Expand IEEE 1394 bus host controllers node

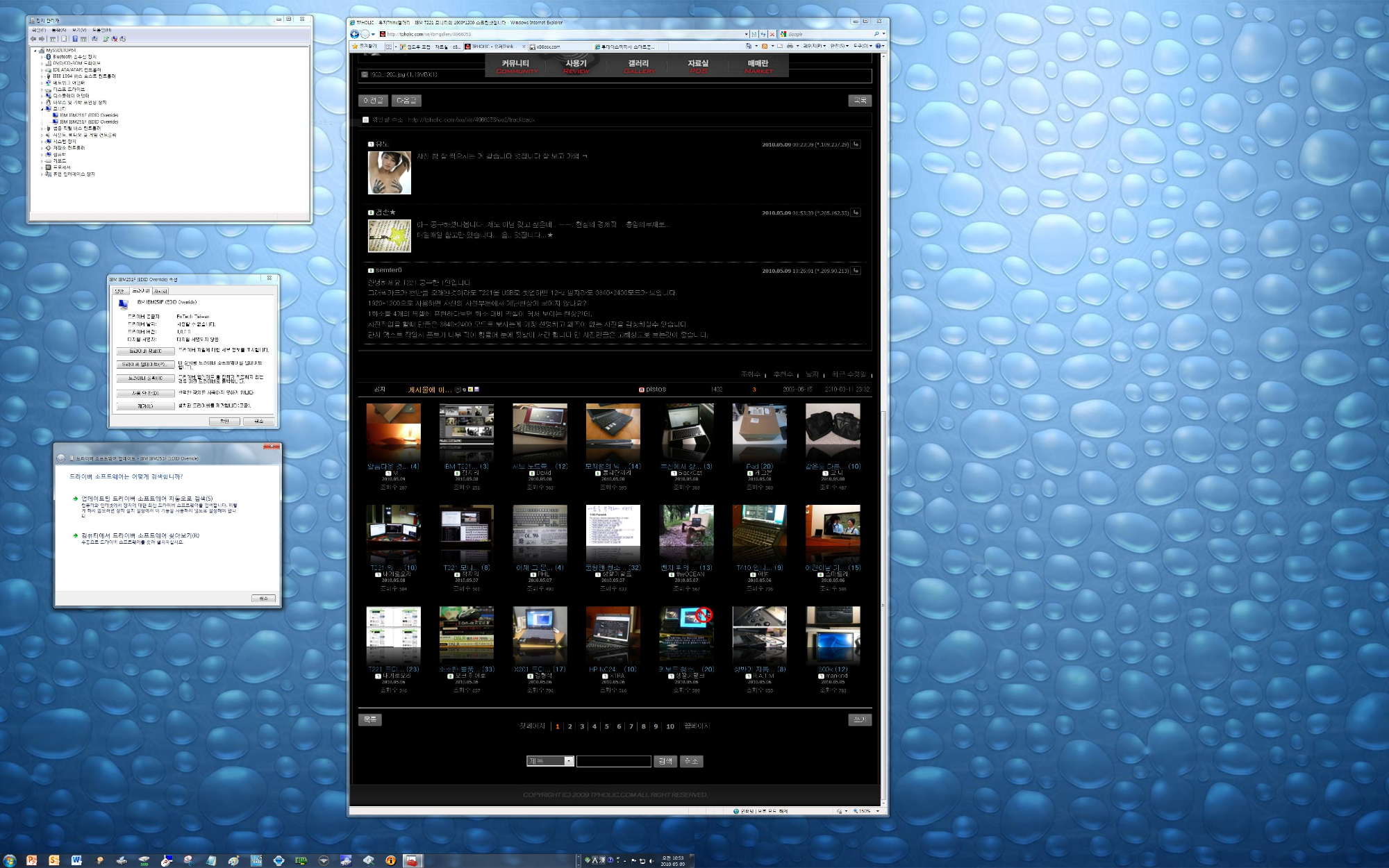pyautogui.click(x=42, y=76)
